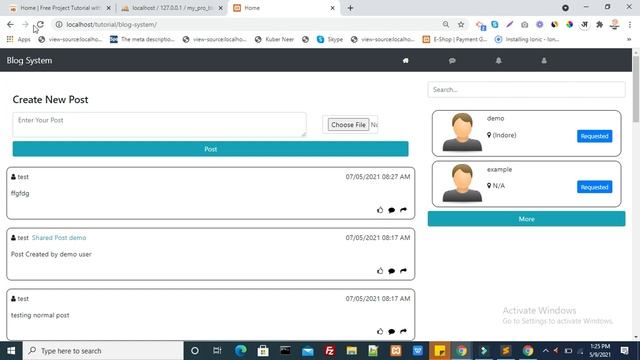Screen dimensions: 640x360
Task: Click Requested button for demo user
Action: (x=594, y=136)
